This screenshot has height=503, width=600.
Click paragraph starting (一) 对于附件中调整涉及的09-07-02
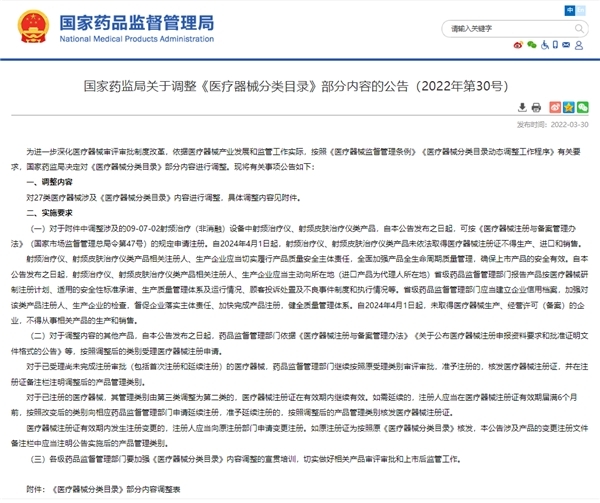pyautogui.click(x=297, y=236)
